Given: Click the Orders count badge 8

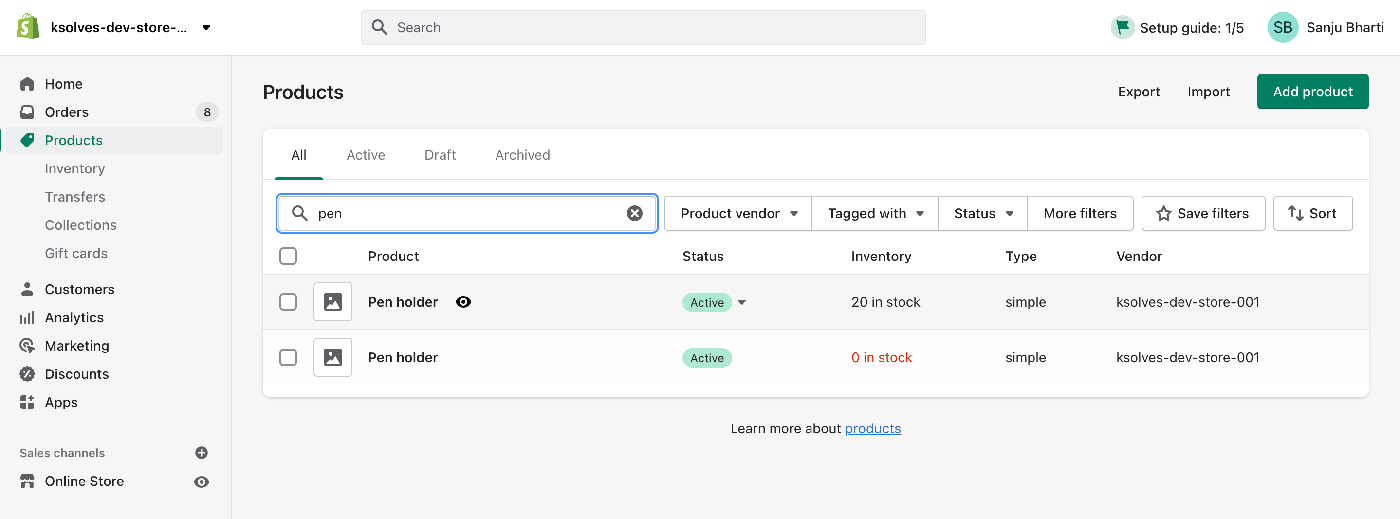Looking at the screenshot, I should 207,112.
